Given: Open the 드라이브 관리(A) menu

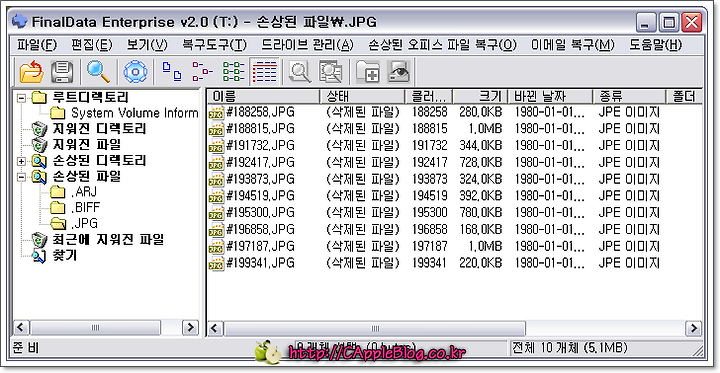Looking at the screenshot, I should coord(308,45).
